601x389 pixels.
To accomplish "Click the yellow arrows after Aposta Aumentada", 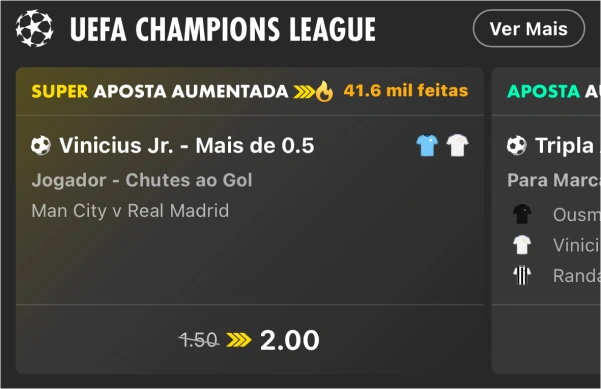I will pyautogui.click(x=304, y=92).
